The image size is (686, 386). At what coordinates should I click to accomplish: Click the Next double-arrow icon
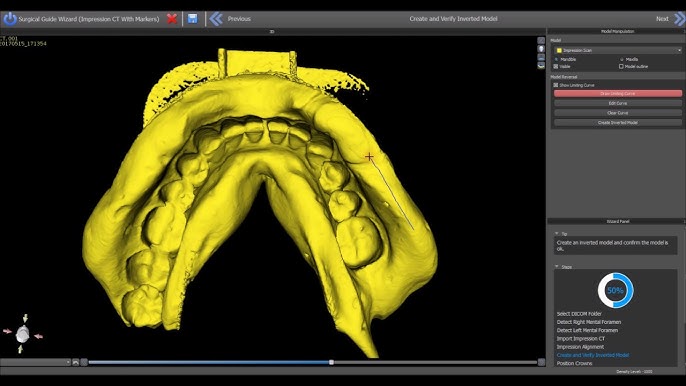point(679,19)
